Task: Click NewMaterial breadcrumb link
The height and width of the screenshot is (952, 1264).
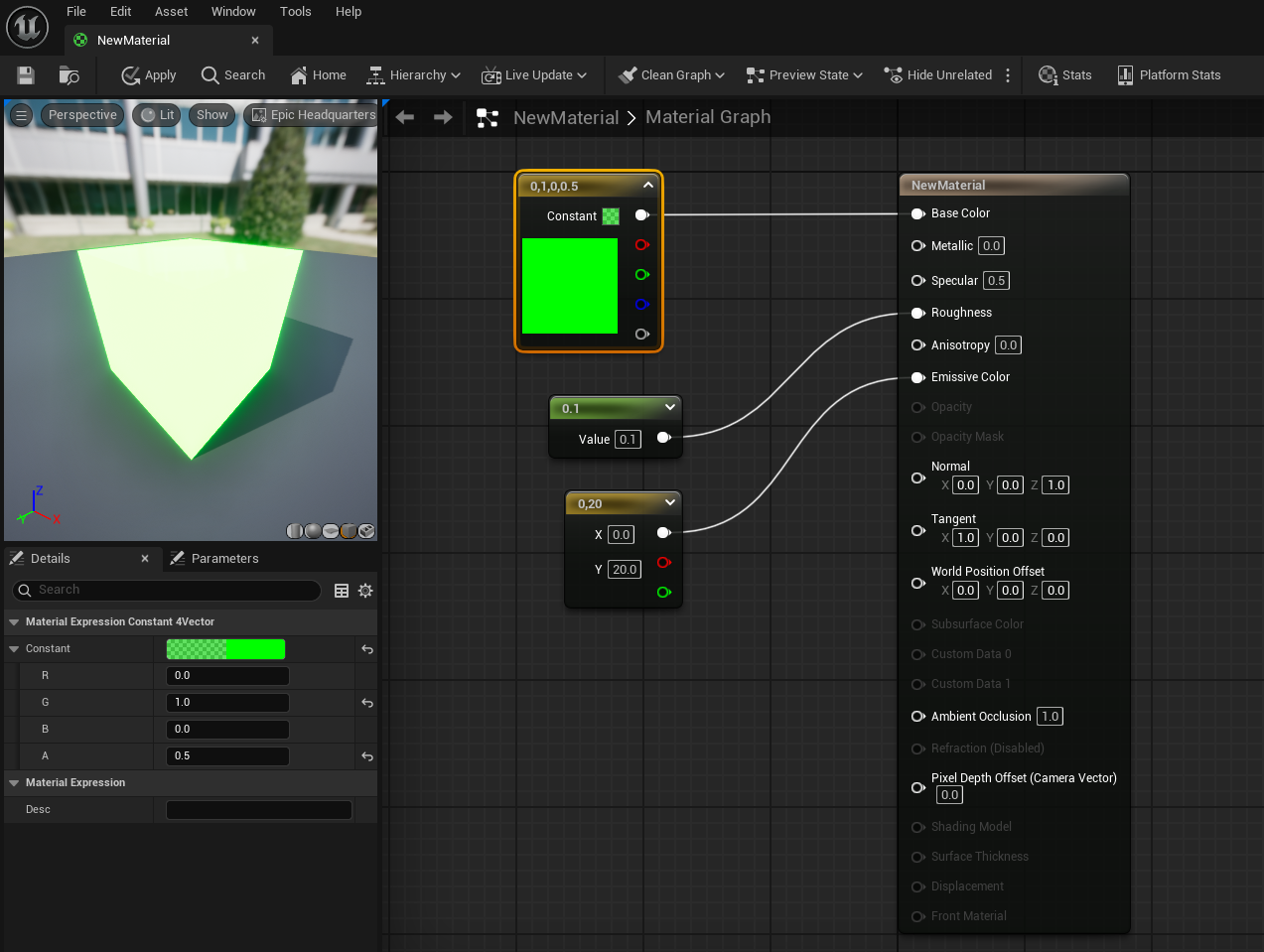Action: 566,117
